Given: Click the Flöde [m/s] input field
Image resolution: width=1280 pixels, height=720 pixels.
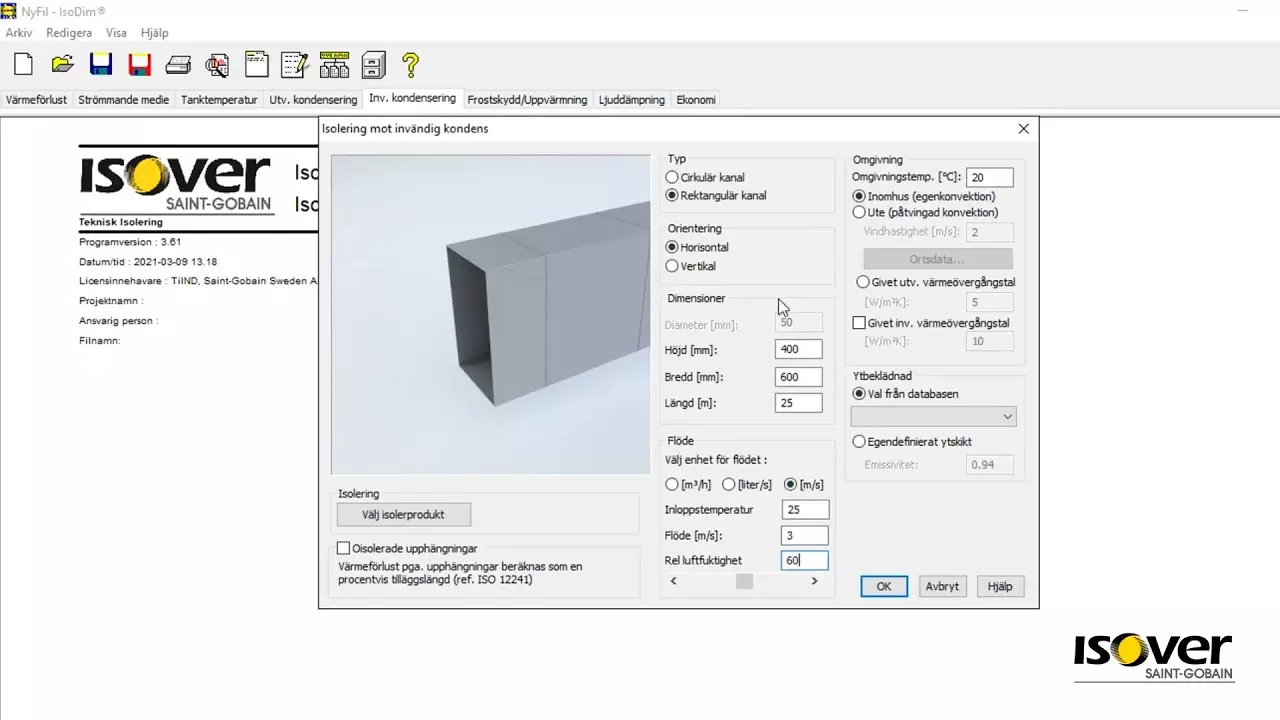Looking at the screenshot, I should click(x=805, y=536).
